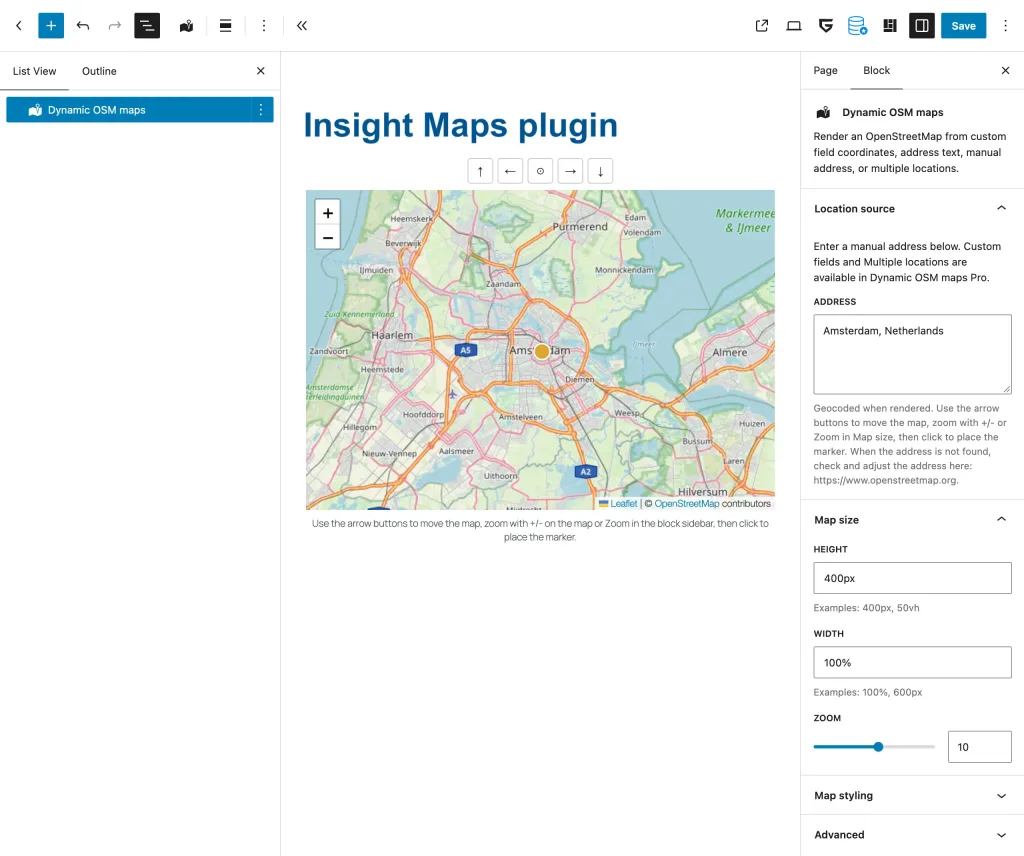Adjust the Zoom slider handle

[878, 746]
